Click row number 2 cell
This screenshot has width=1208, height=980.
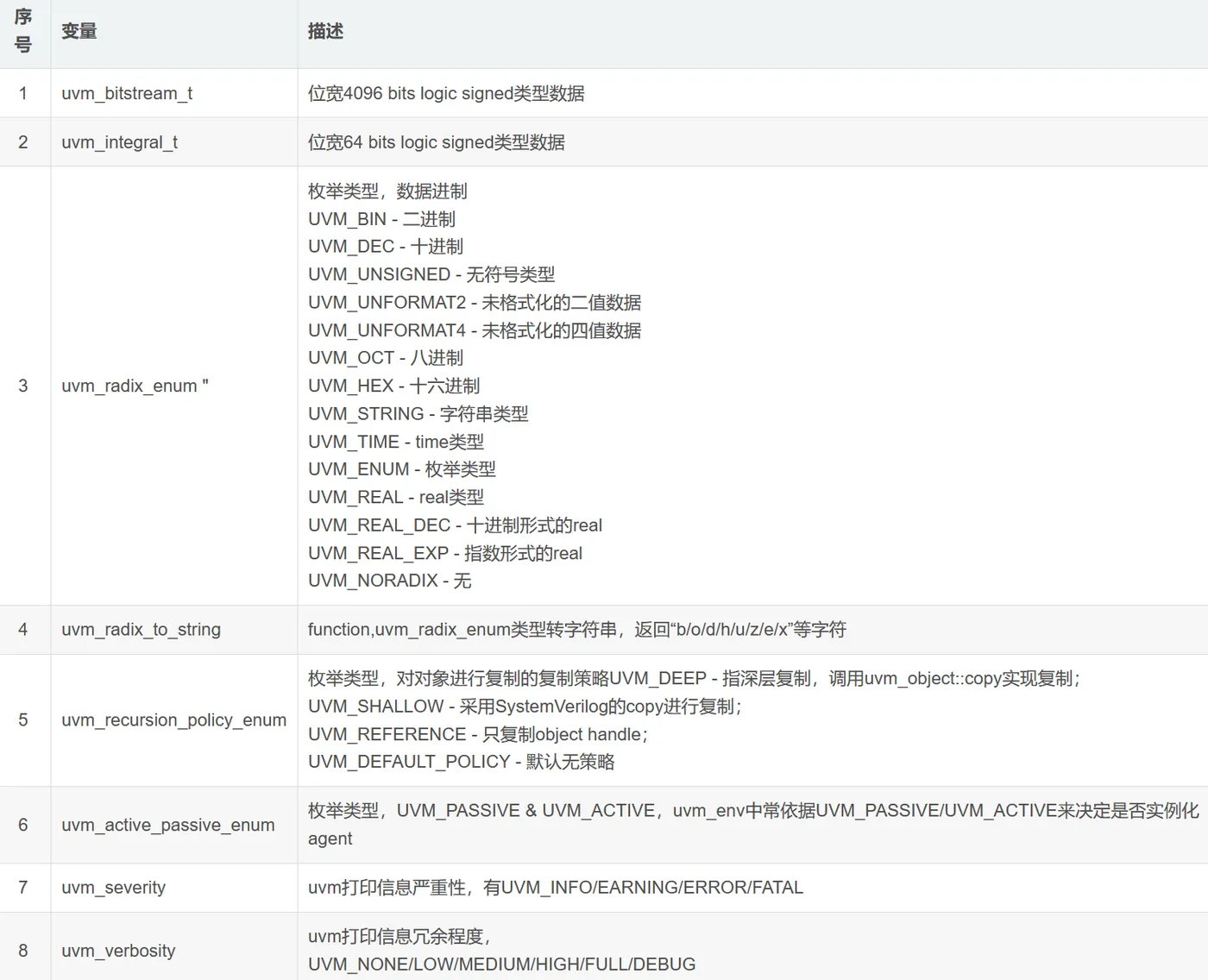[x=24, y=142]
